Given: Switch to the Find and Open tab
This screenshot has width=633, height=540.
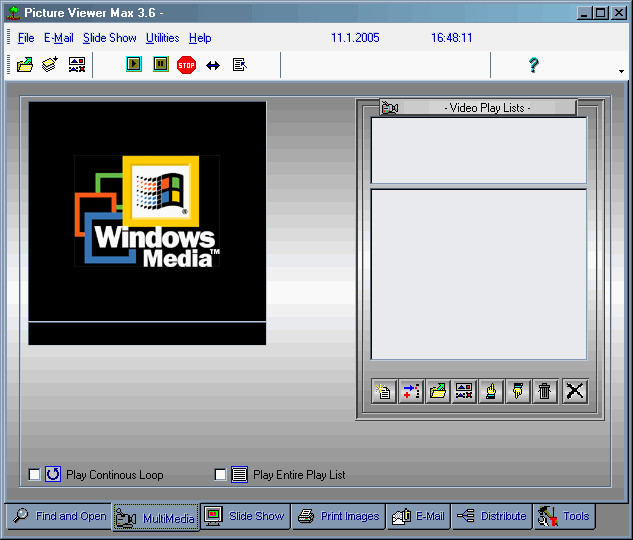Looking at the screenshot, I should click(59, 516).
